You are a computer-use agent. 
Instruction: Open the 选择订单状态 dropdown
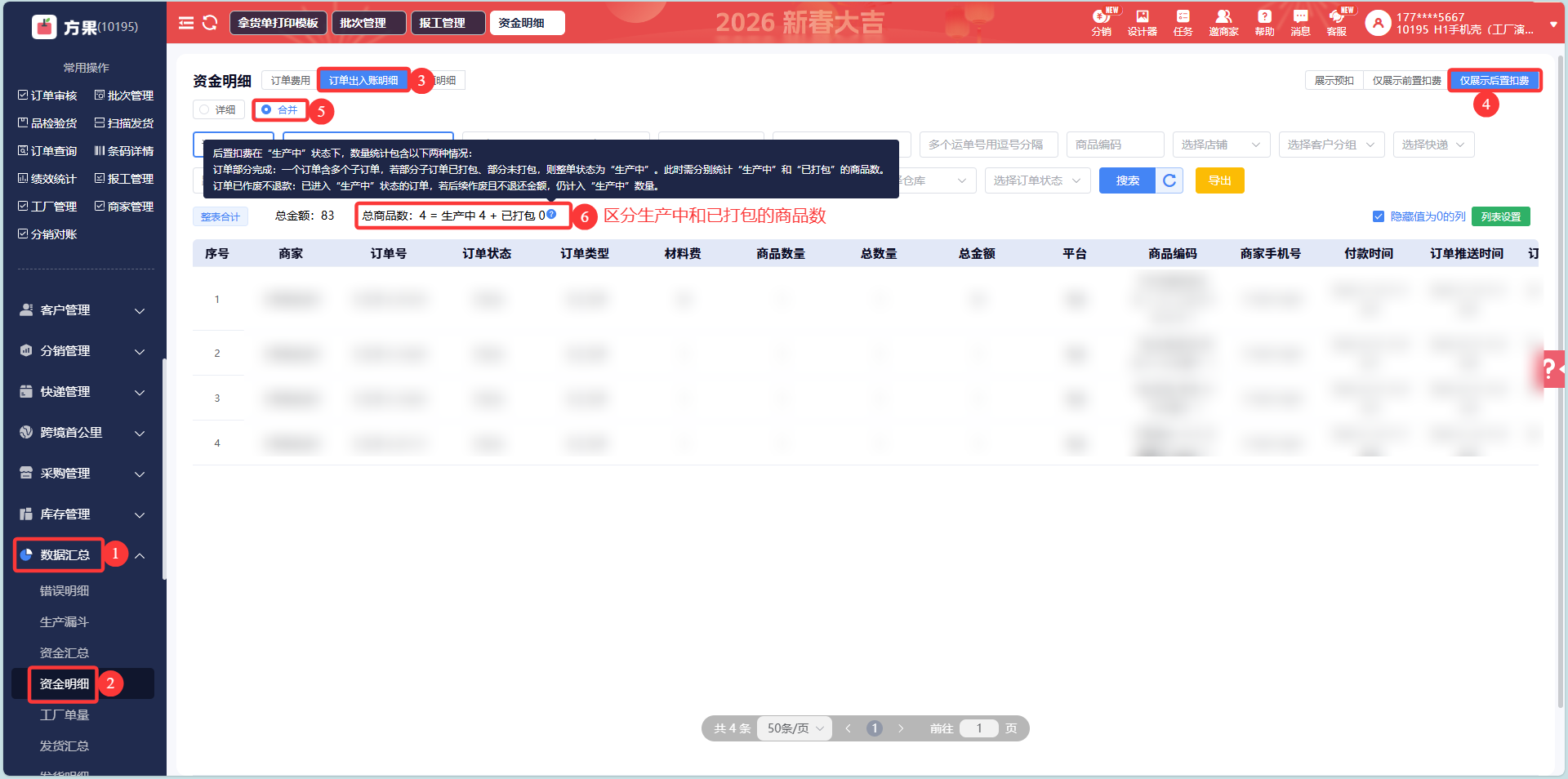(1037, 180)
